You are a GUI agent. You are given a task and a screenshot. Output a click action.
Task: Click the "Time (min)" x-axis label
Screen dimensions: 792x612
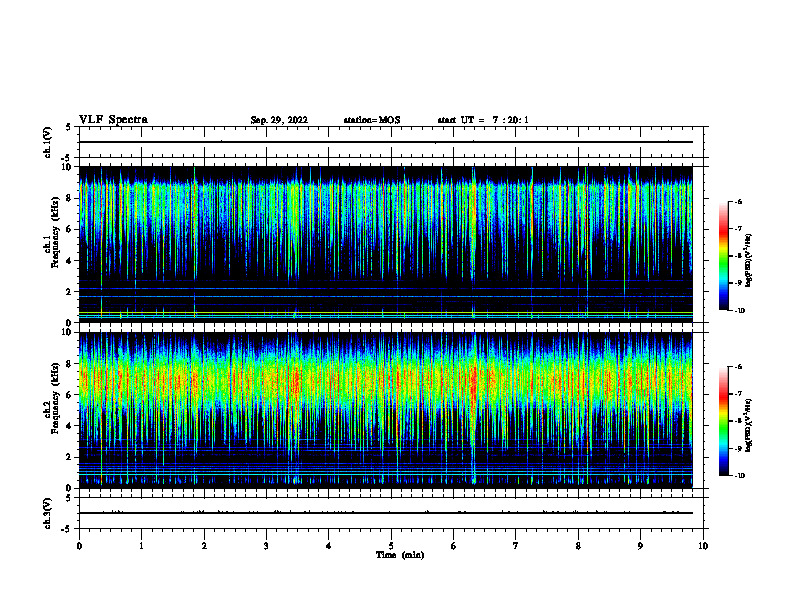click(x=400, y=555)
